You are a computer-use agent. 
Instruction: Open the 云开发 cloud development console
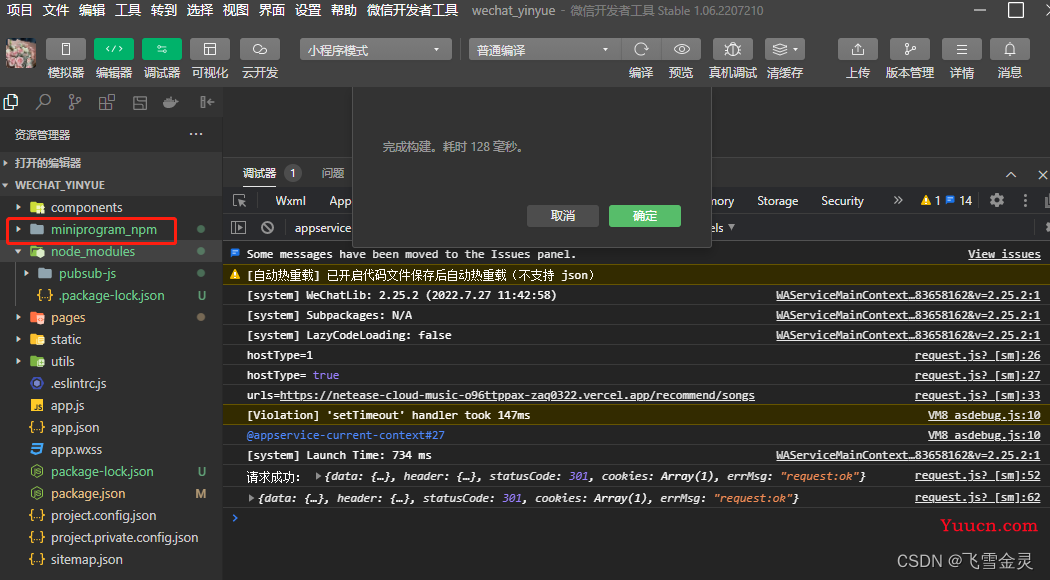point(259,50)
